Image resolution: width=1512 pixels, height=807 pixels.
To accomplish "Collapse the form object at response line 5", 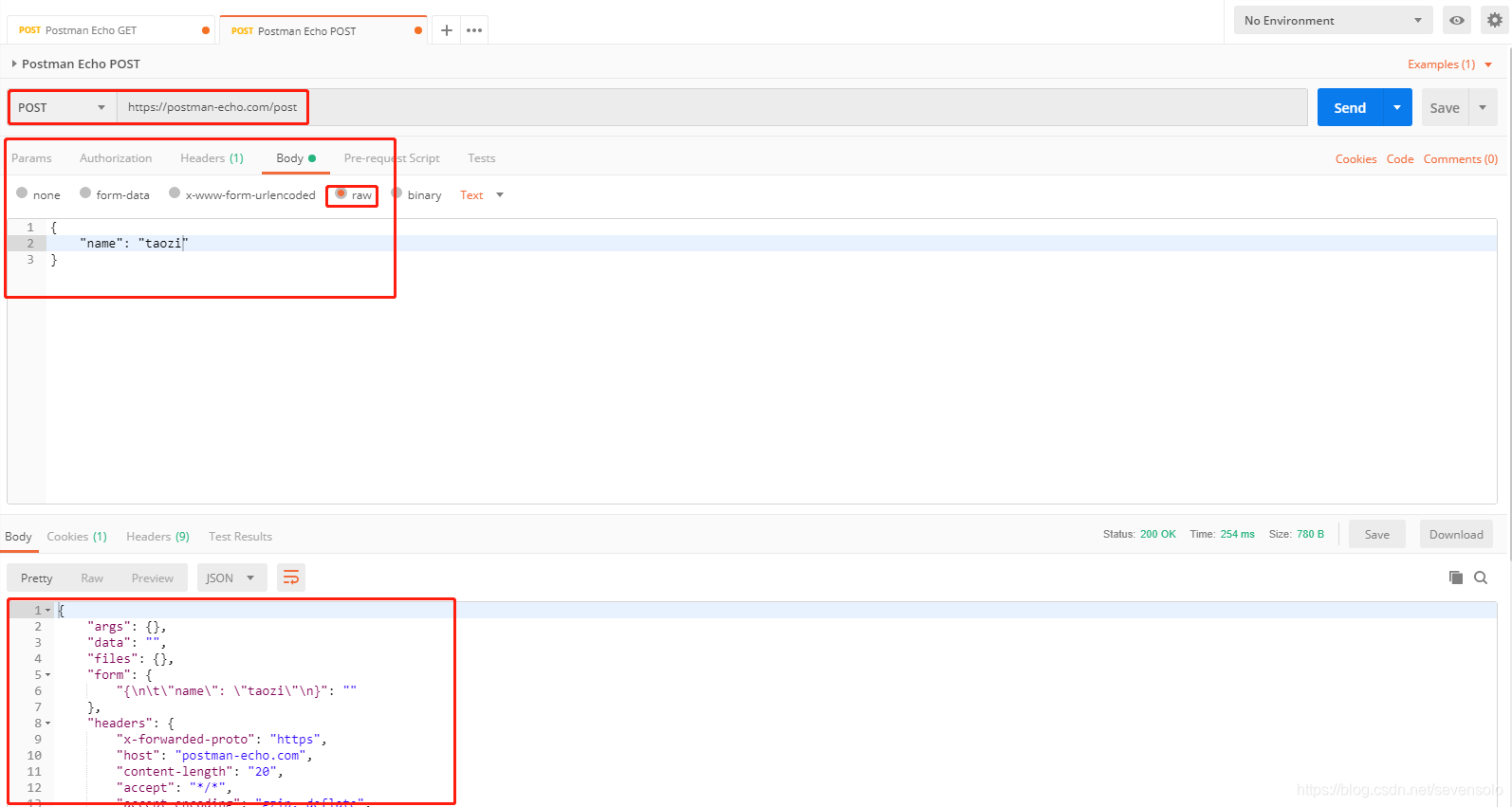I will [x=47, y=675].
